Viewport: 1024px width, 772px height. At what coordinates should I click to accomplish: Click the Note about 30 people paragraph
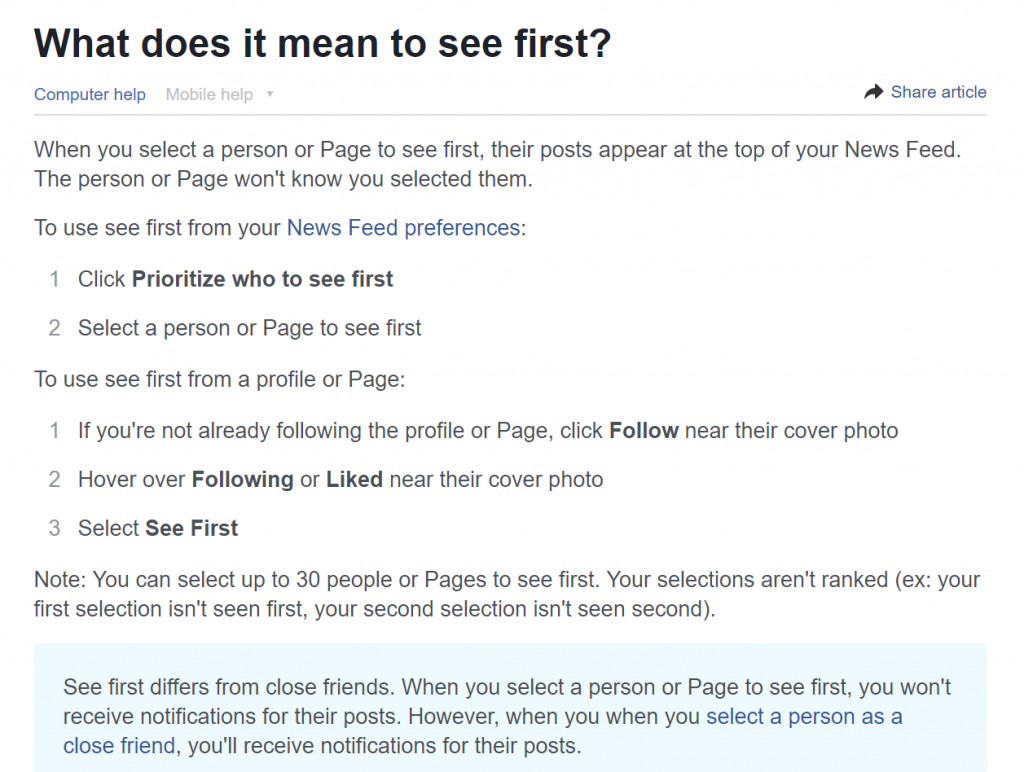click(507, 594)
